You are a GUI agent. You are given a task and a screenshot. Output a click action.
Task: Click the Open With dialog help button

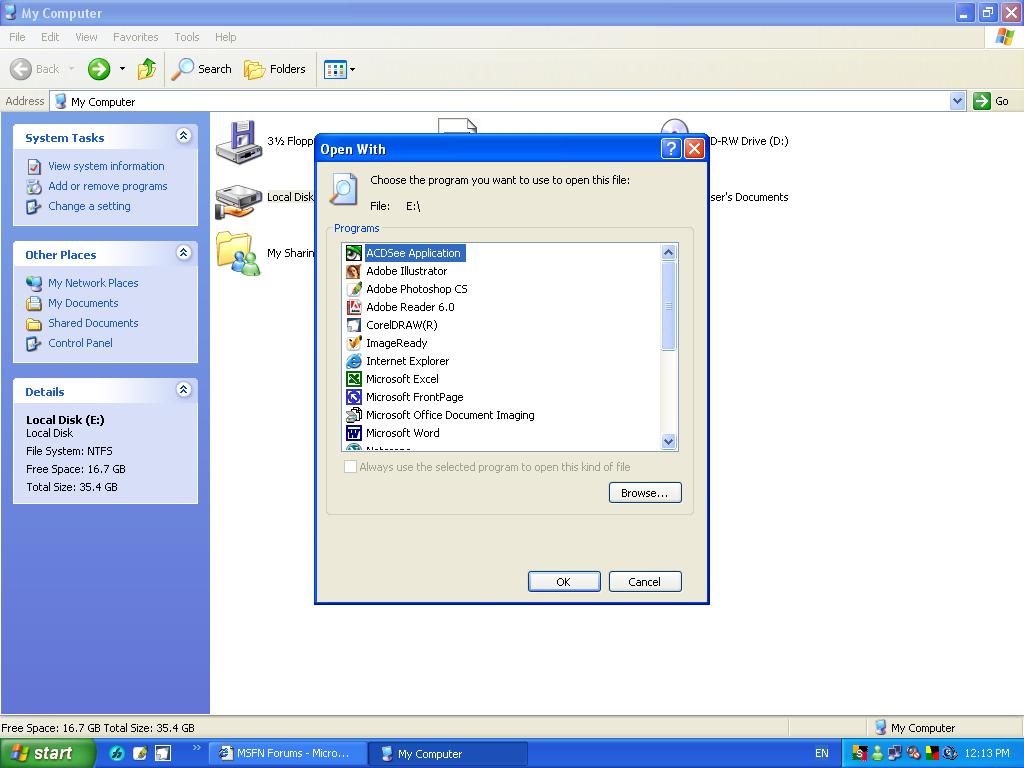coord(671,149)
